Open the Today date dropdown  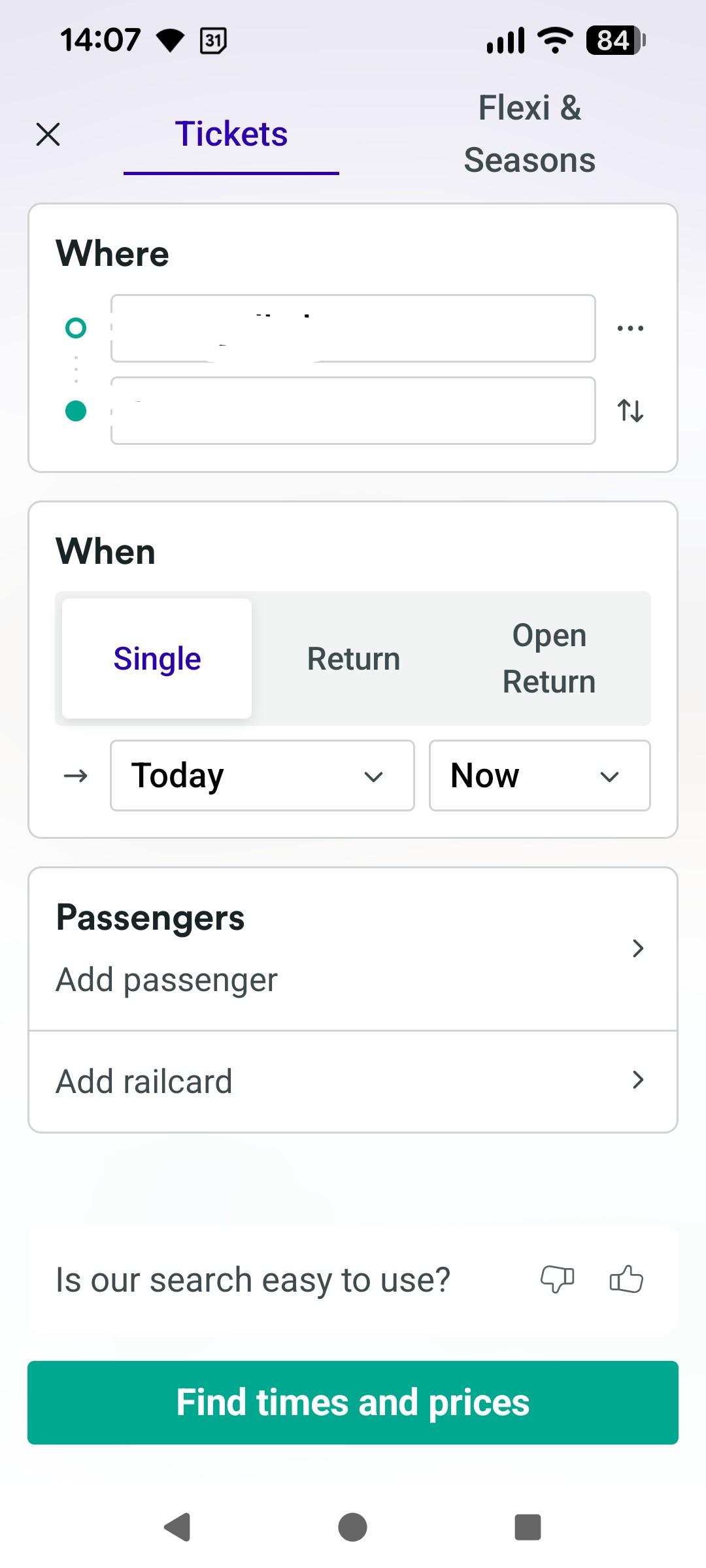pos(262,776)
